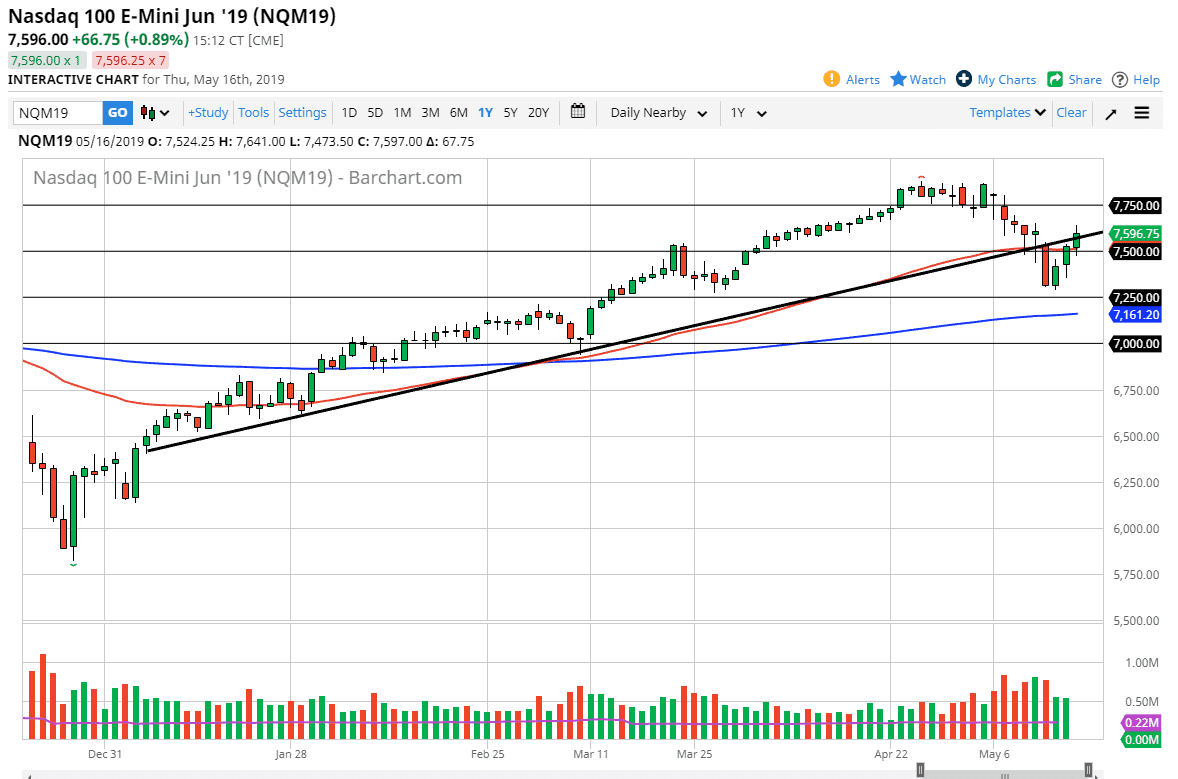Open the calendar date picker icon
Image resolution: width=1178 pixels, height=779 pixels.
point(577,112)
